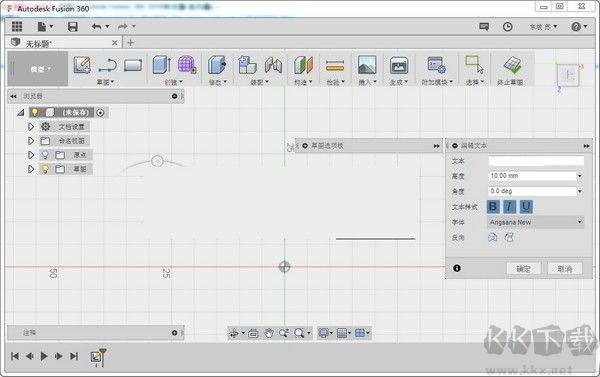Viewport: 600px width, 377px height.
Task: Switch to the untitled document tab
Action: [64, 43]
